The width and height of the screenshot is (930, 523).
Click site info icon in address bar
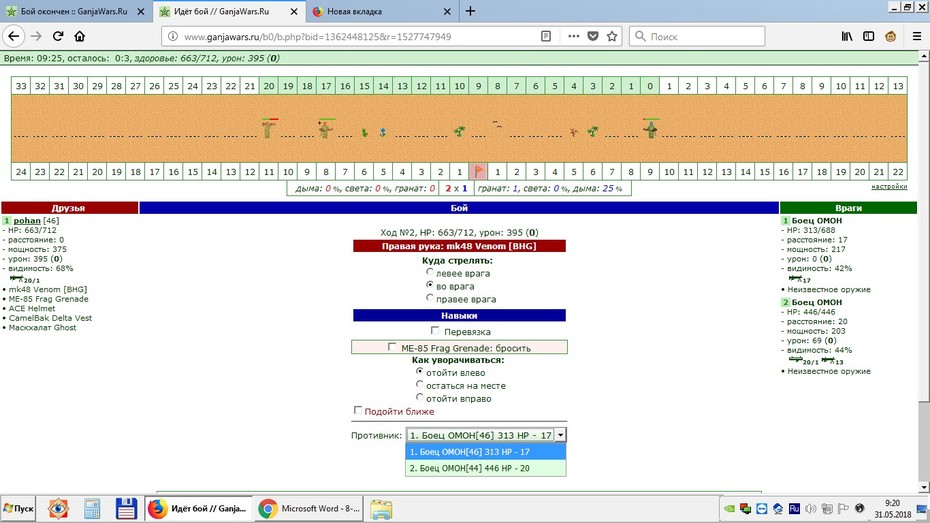click(x=173, y=36)
